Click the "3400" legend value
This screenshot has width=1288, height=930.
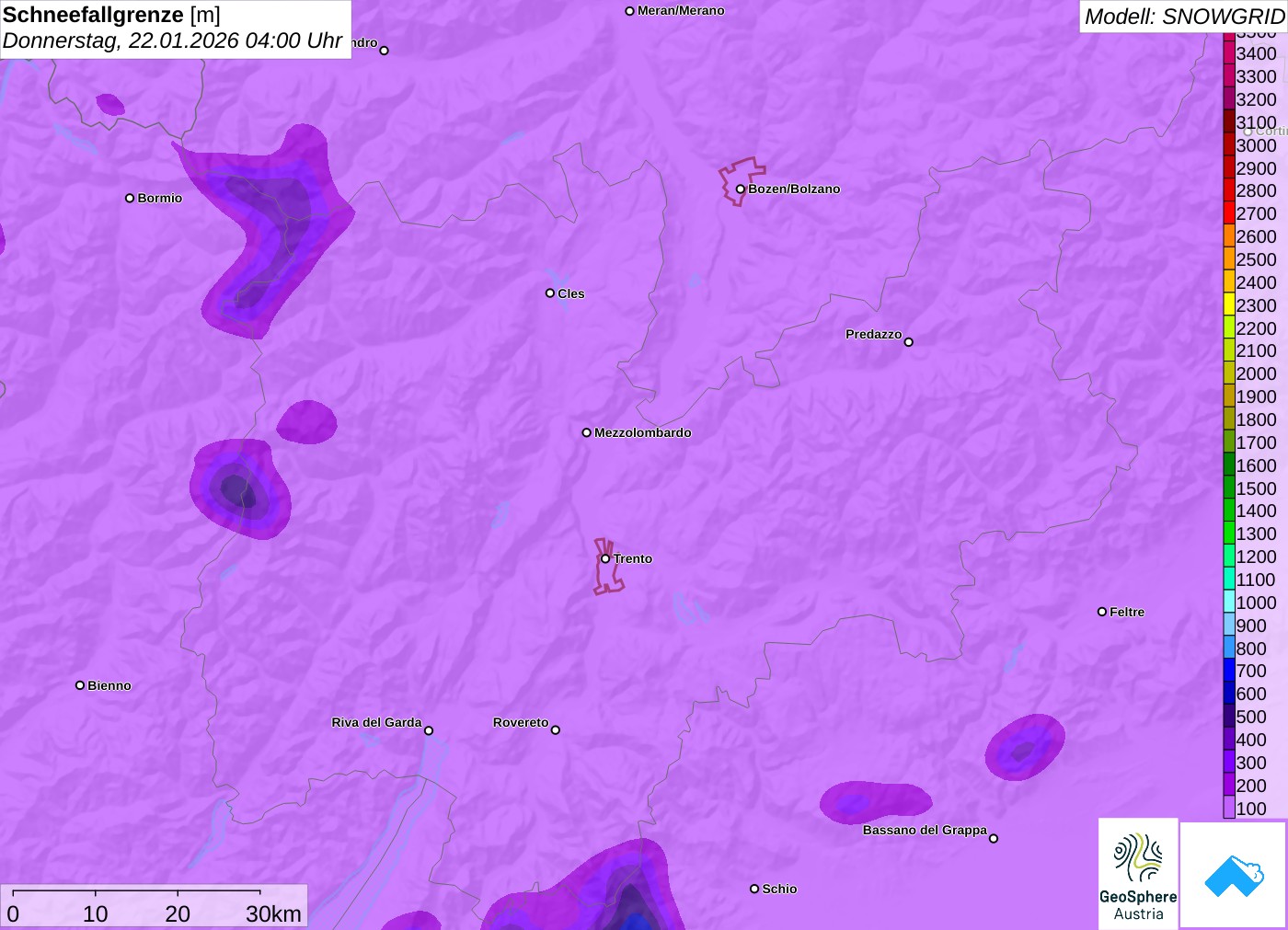coord(1257,53)
